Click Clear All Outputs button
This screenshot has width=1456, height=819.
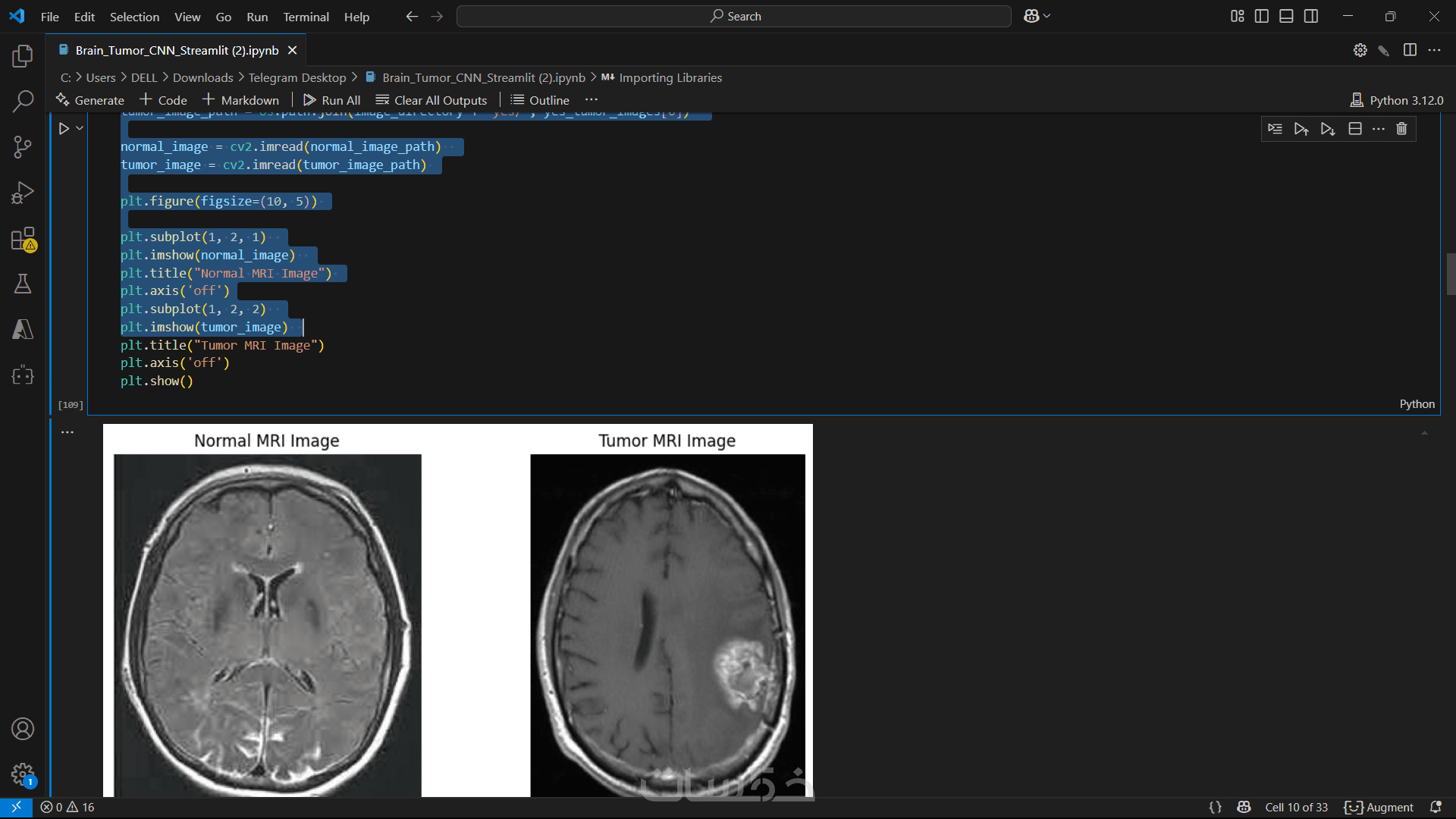pyautogui.click(x=431, y=100)
